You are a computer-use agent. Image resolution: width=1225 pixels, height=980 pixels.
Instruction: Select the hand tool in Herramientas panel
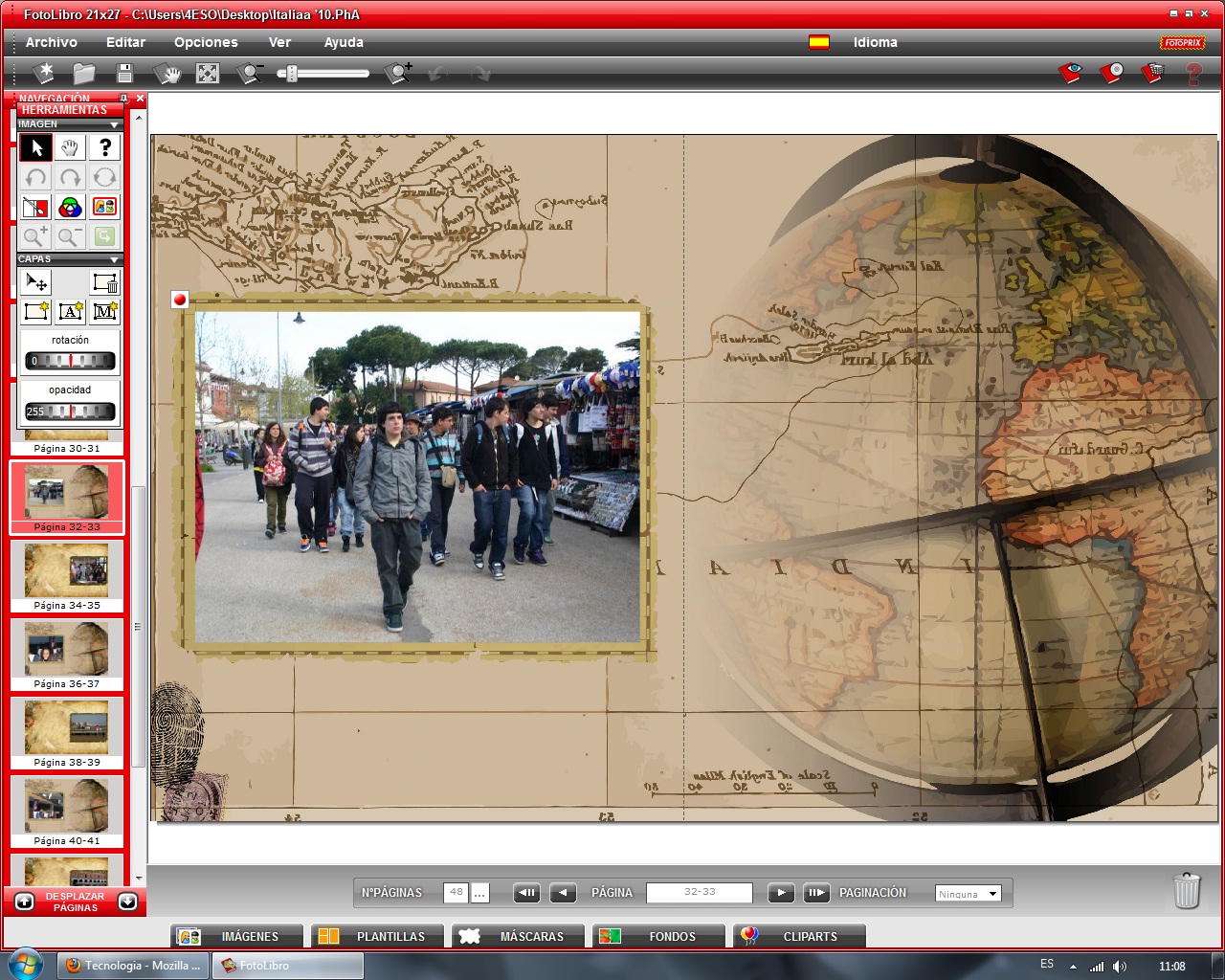pos(70,147)
